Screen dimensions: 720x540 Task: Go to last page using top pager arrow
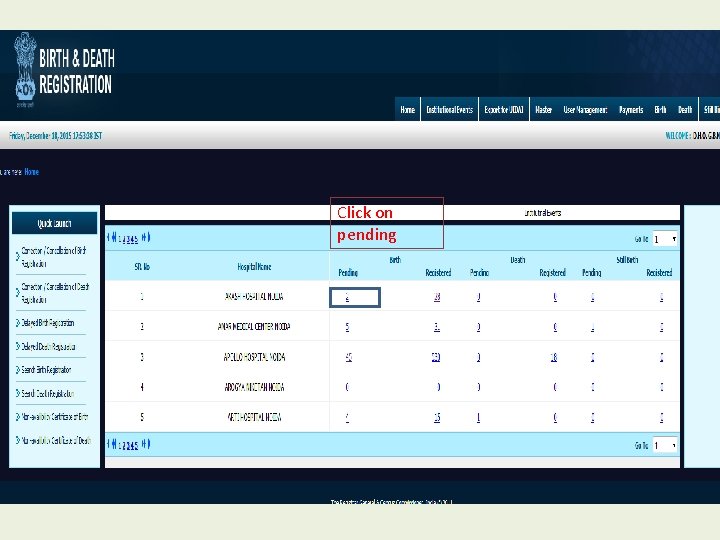[x=148, y=237]
